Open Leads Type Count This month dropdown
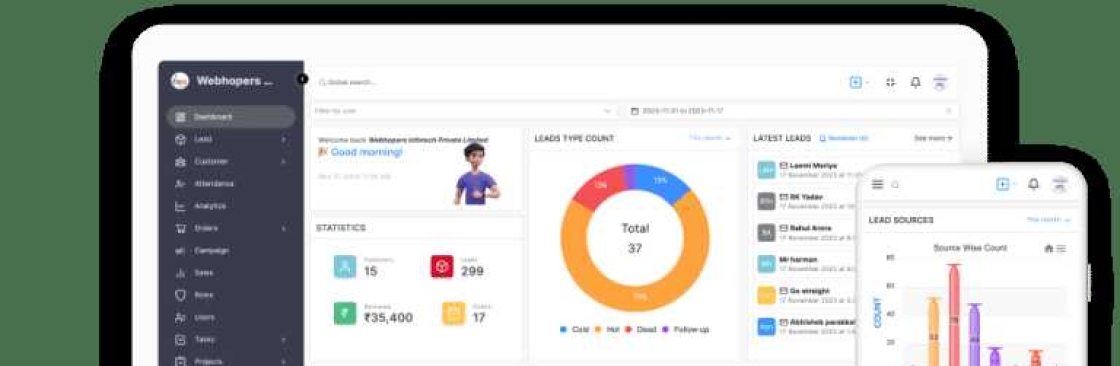This screenshot has height=366, width=1120. (x=710, y=138)
